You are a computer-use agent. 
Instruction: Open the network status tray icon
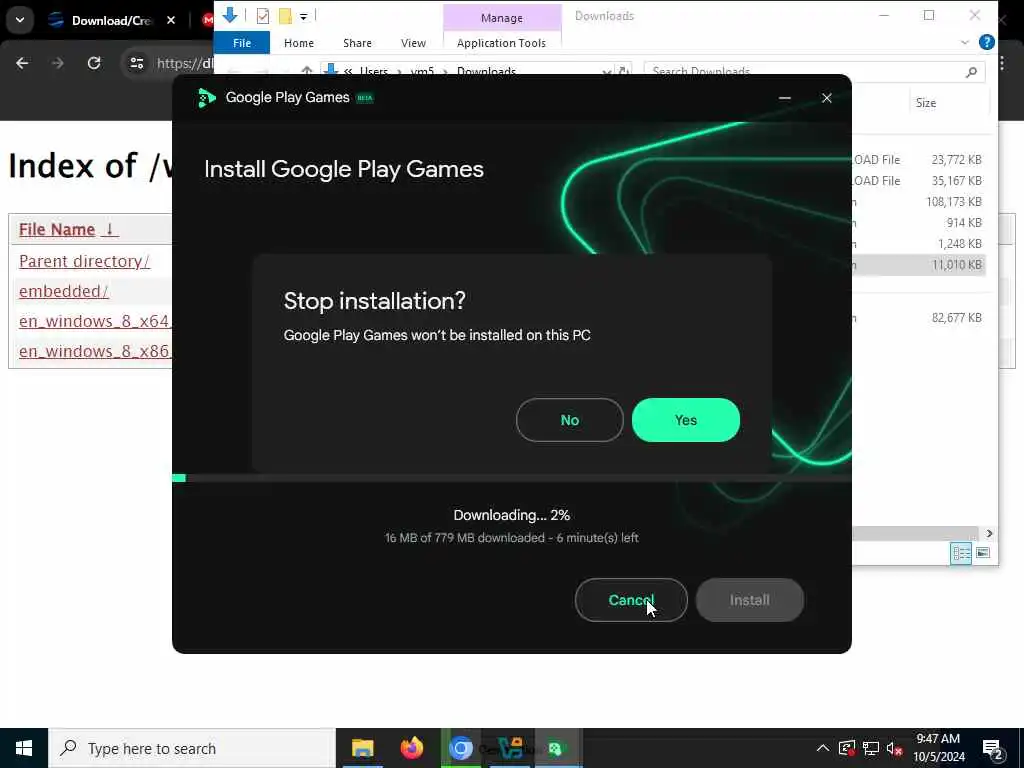pyautogui.click(x=871, y=748)
